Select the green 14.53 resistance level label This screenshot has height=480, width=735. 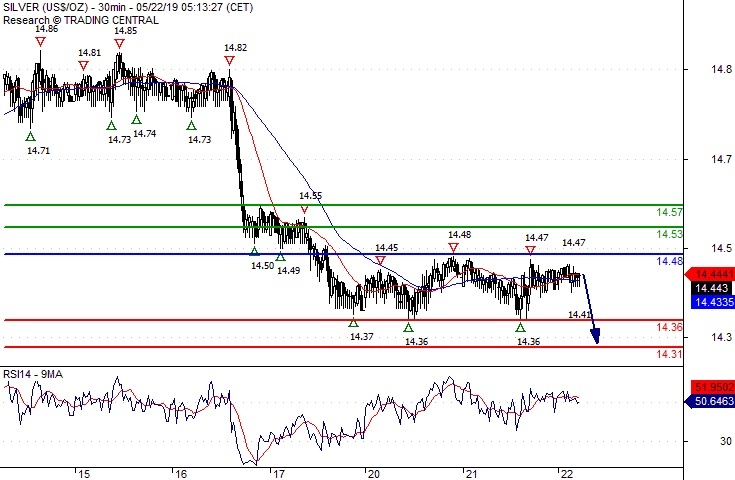(x=669, y=234)
